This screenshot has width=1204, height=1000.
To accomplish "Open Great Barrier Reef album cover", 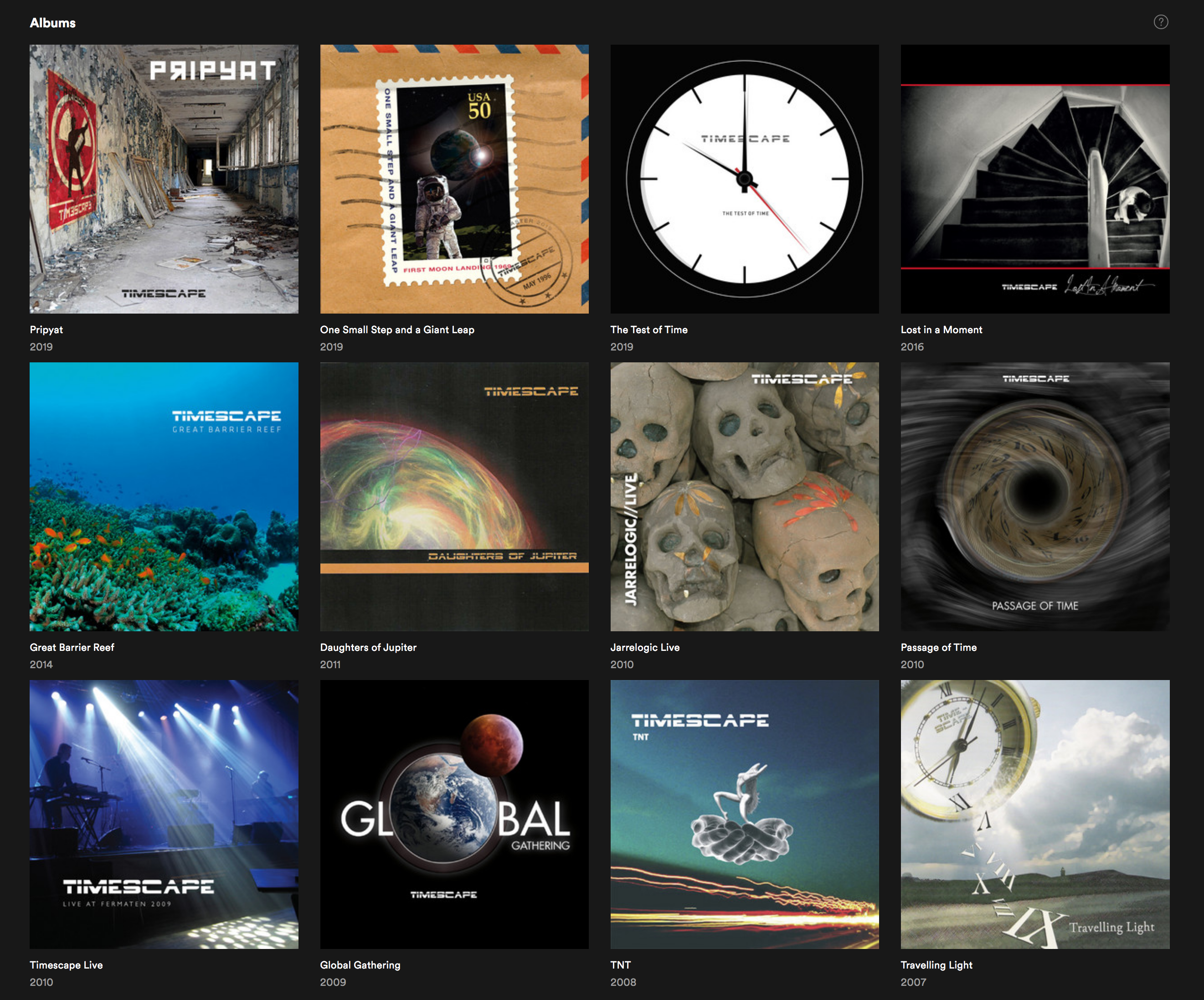I will pos(164,496).
